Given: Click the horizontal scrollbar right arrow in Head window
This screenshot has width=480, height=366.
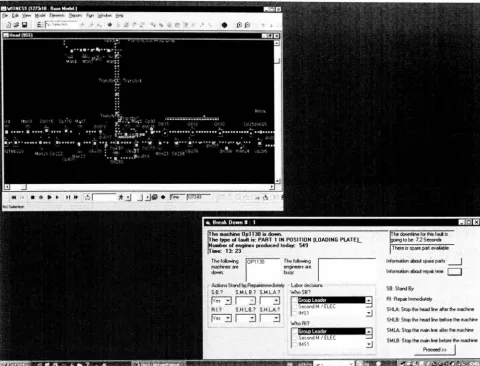Looking at the screenshot, I should click(272, 187).
